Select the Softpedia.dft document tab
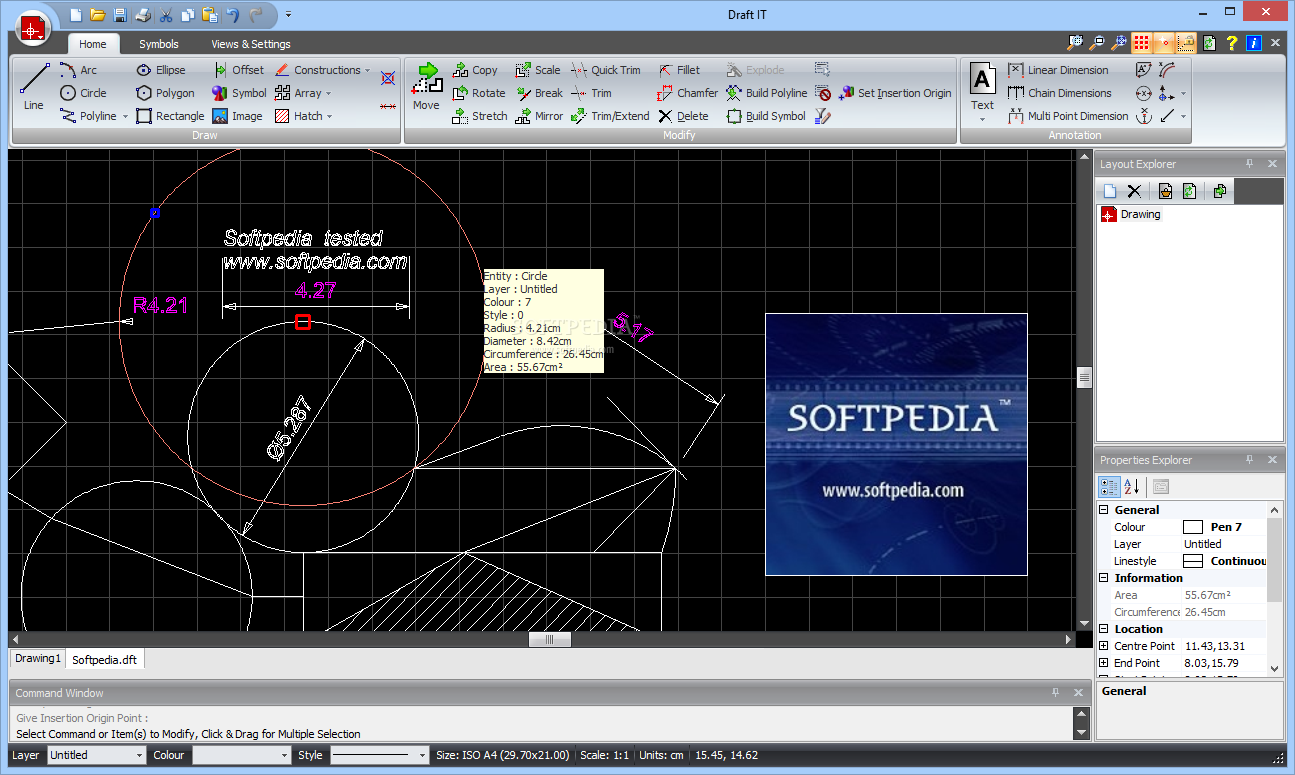 pos(105,660)
